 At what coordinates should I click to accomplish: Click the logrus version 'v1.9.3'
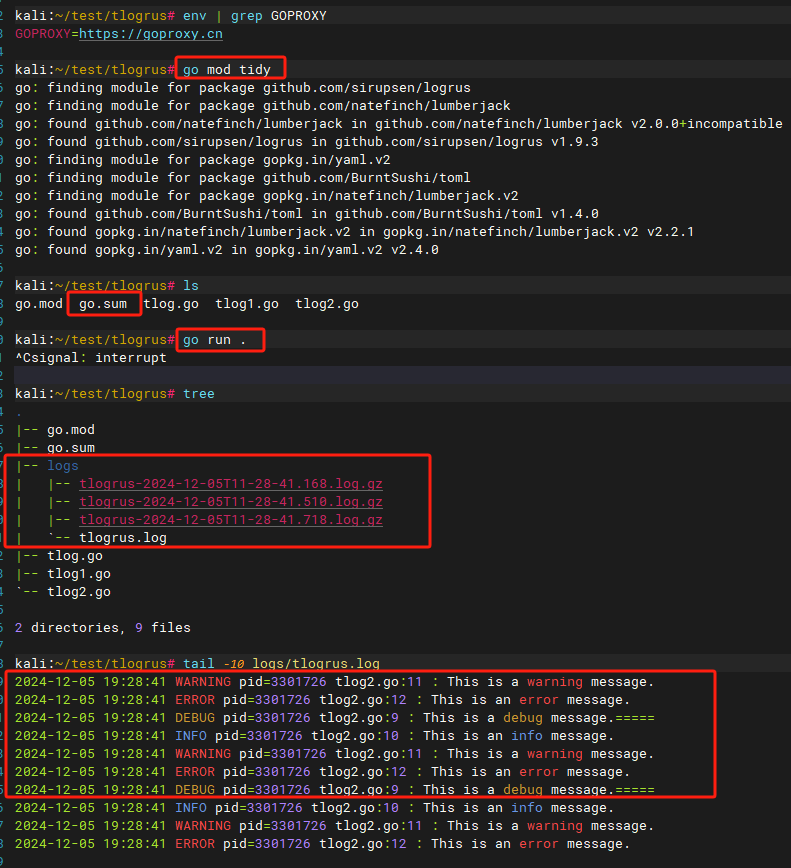pyautogui.click(x=575, y=142)
